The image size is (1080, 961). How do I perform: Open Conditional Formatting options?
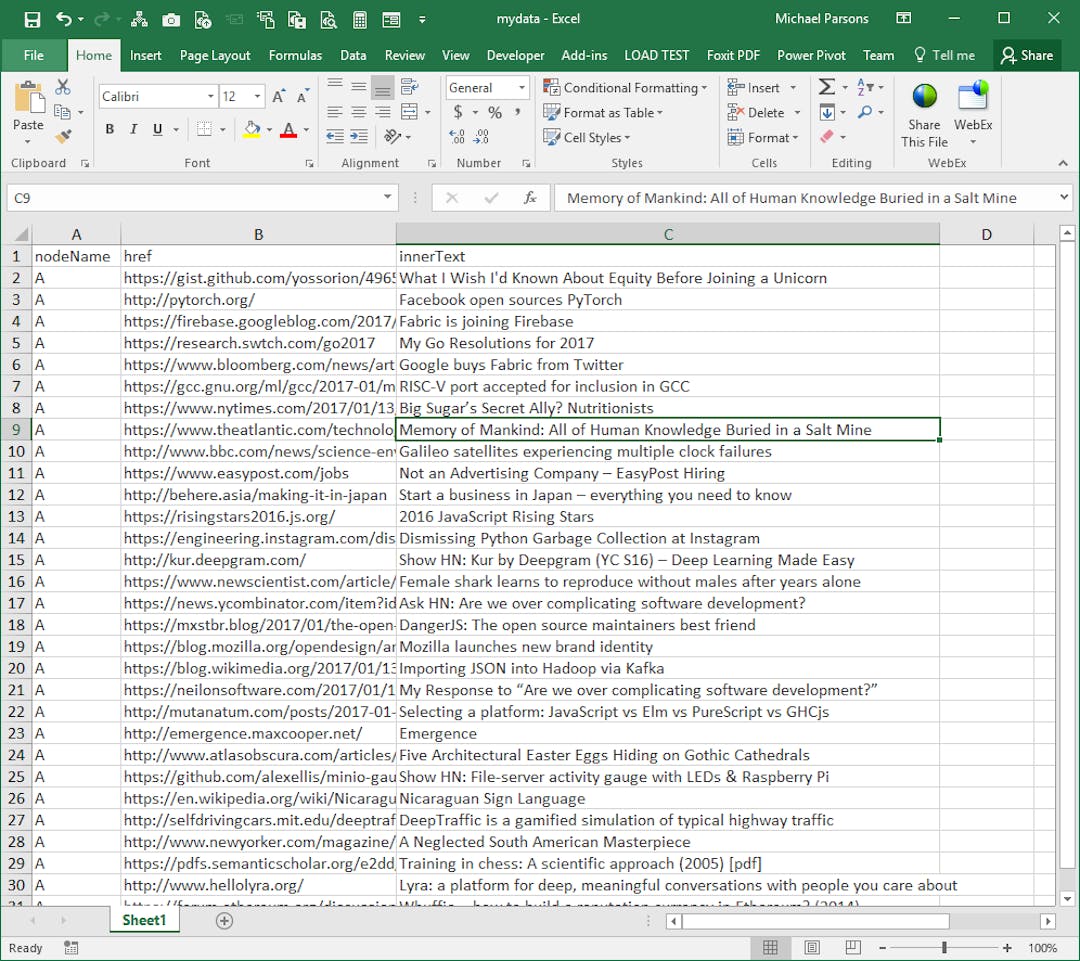625,88
